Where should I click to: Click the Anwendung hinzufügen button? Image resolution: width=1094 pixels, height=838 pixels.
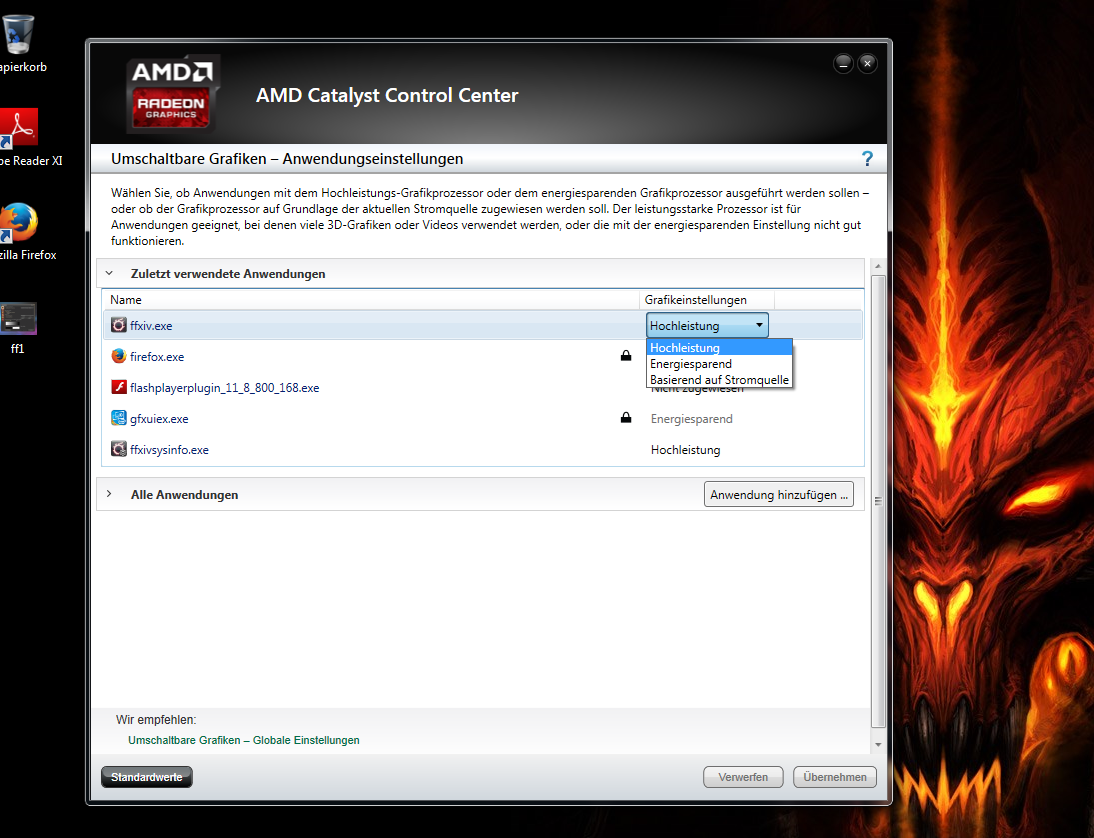tap(779, 495)
